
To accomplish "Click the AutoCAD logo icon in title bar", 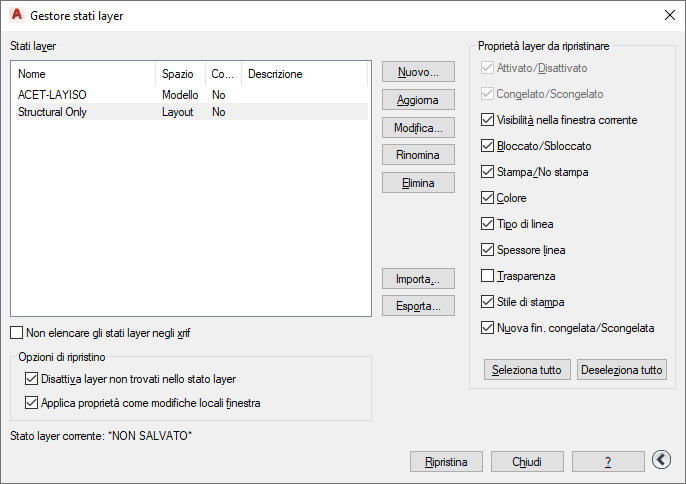I will (15, 16).
